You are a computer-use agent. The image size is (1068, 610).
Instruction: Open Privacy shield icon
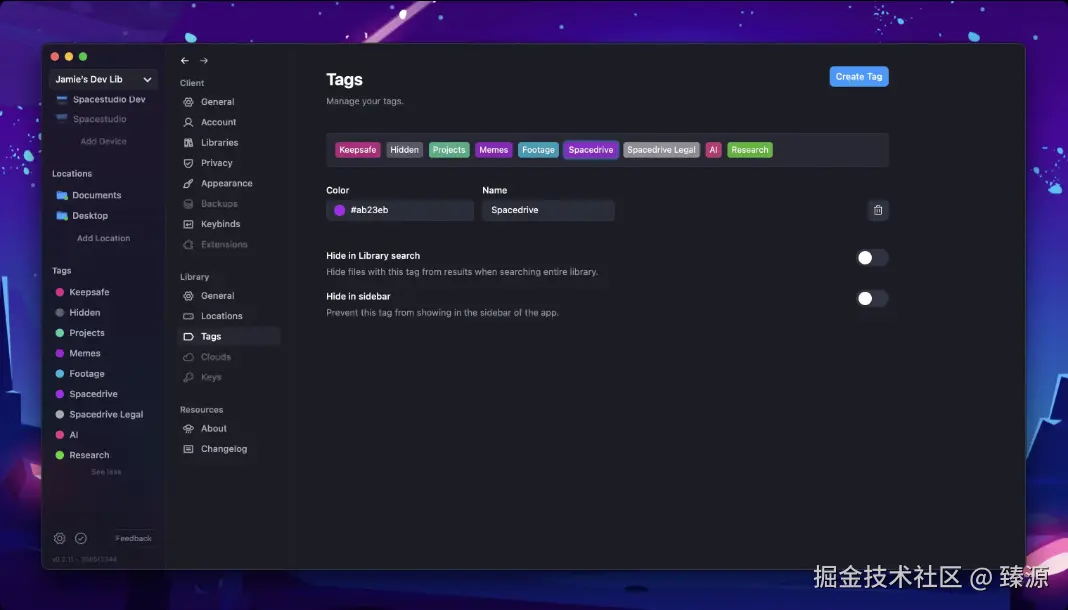(x=189, y=163)
